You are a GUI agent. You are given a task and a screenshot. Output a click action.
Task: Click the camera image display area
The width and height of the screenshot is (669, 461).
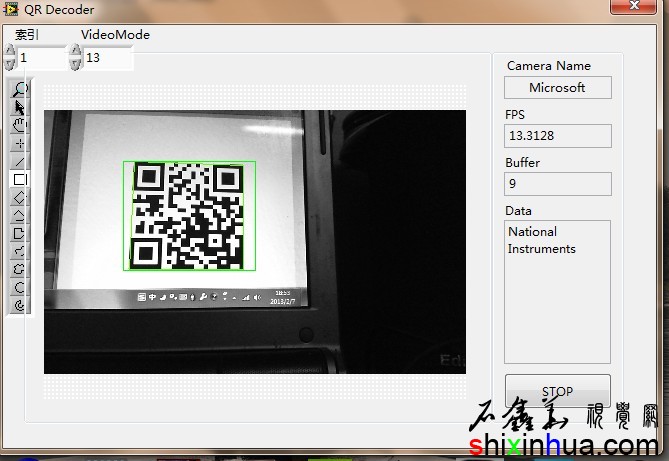coord(255,242)
